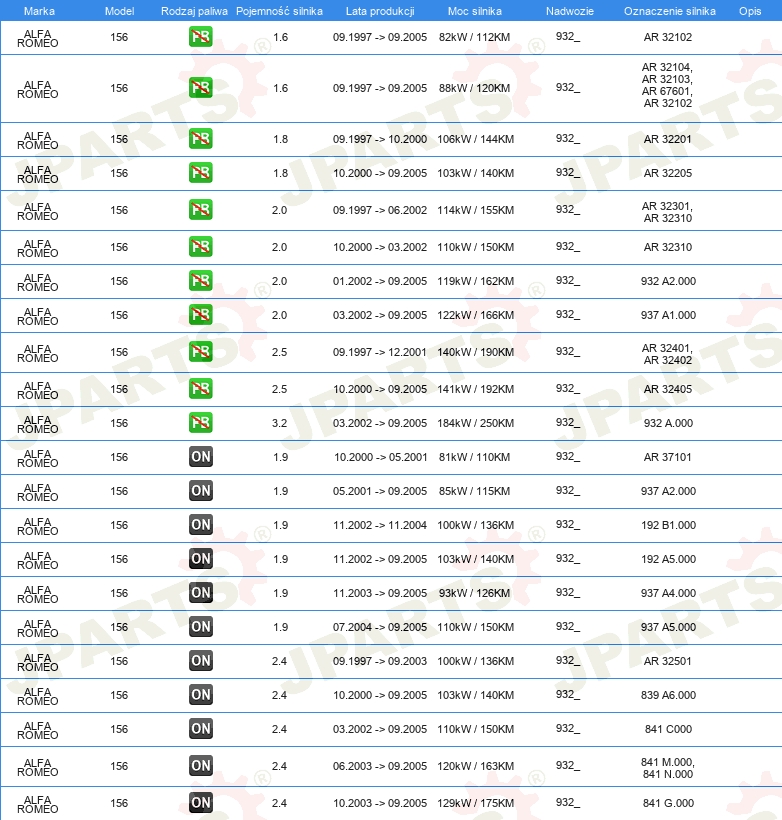
Task: Click ON diesel icon in 839 A6.000 row
Action: [x=201, y=694]
